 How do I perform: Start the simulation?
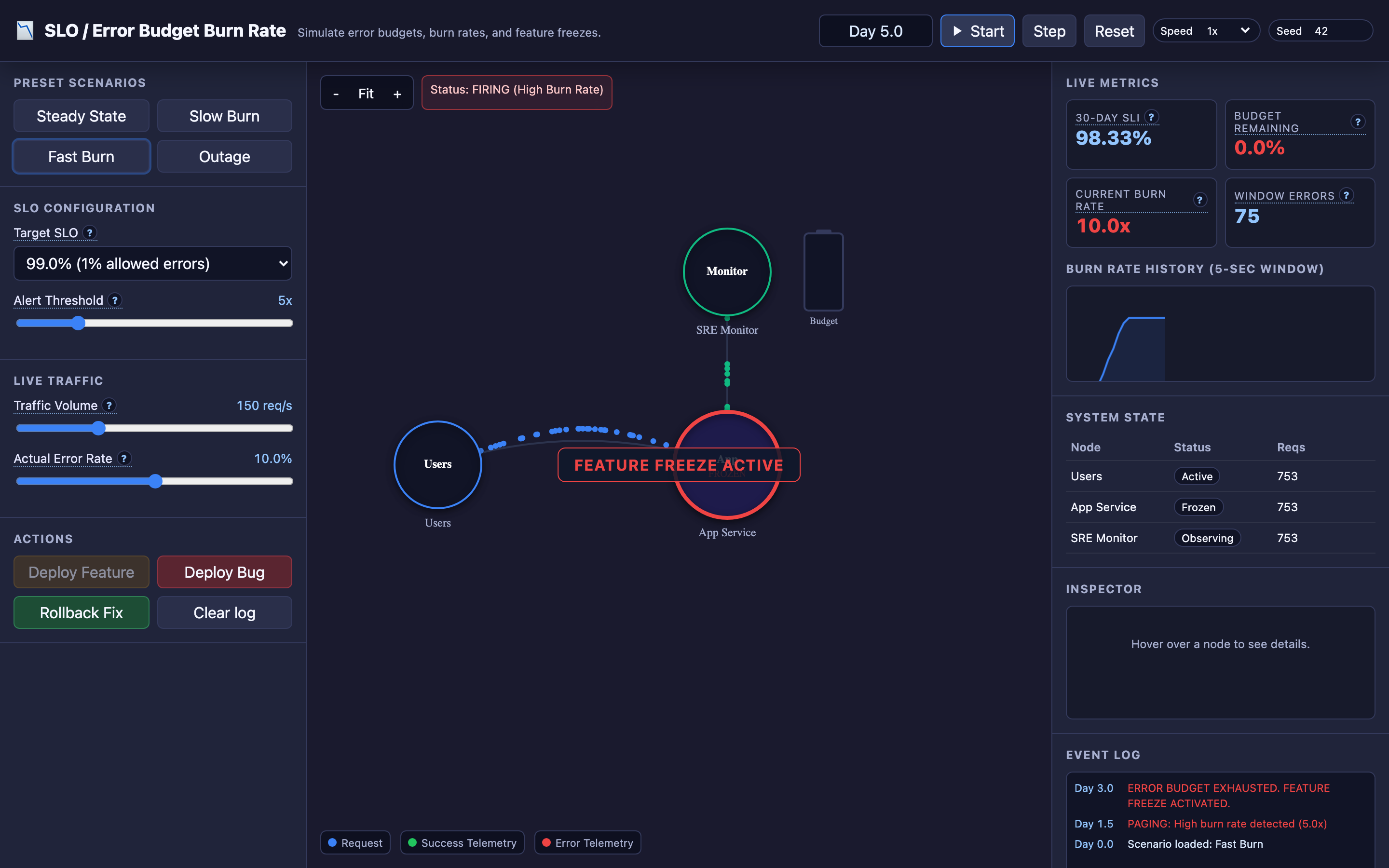[977, 31]
